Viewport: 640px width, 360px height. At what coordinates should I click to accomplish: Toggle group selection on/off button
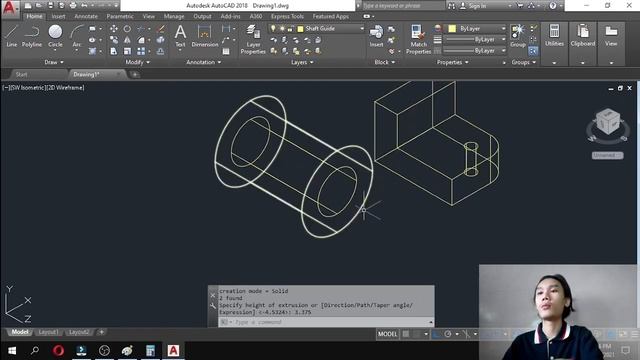coord(533,51)
